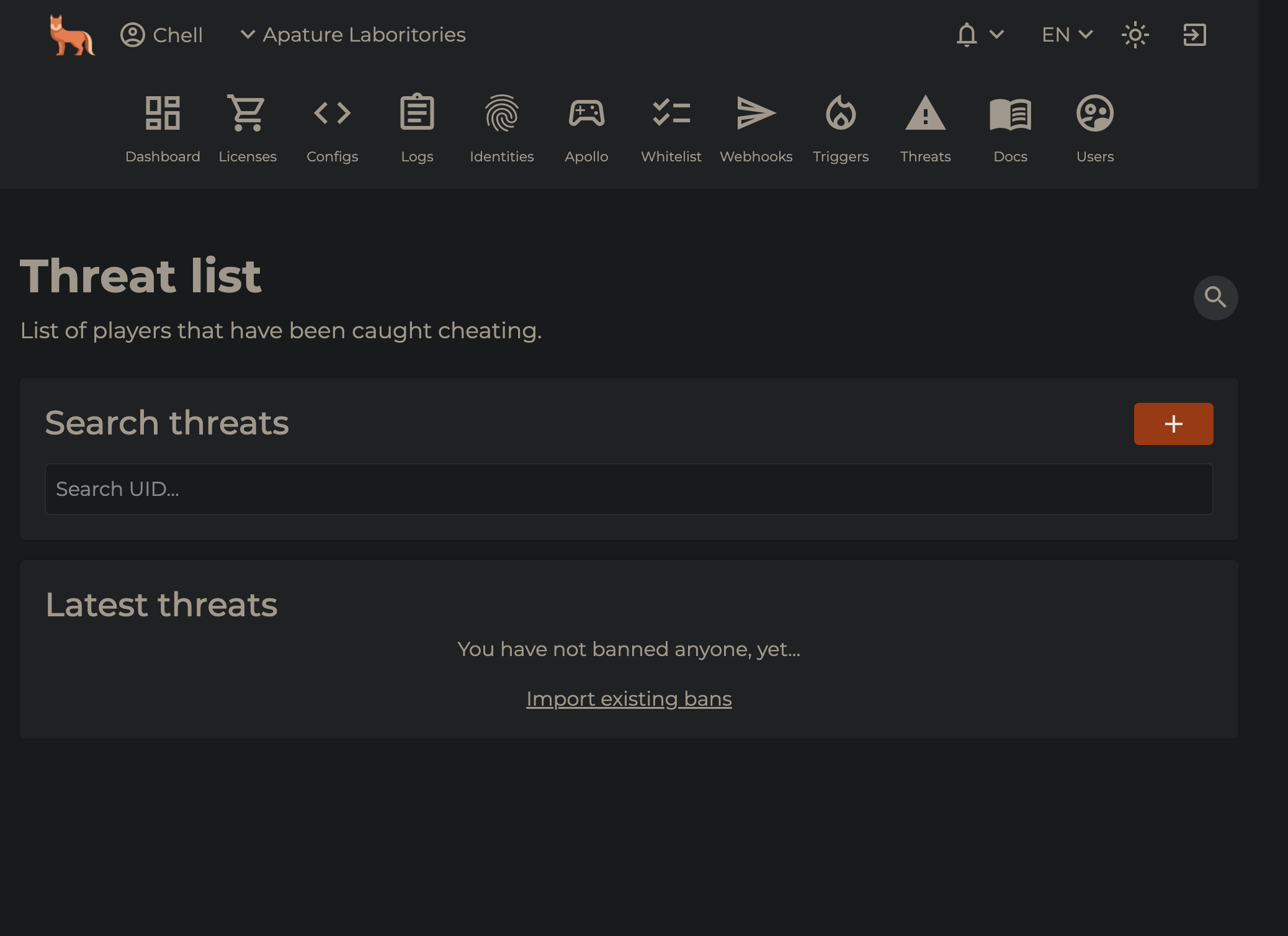Image resolution: width=1288 pixels, height=936 pixels.
Task: Open the Dashboard page
Action: coord(163,128)
